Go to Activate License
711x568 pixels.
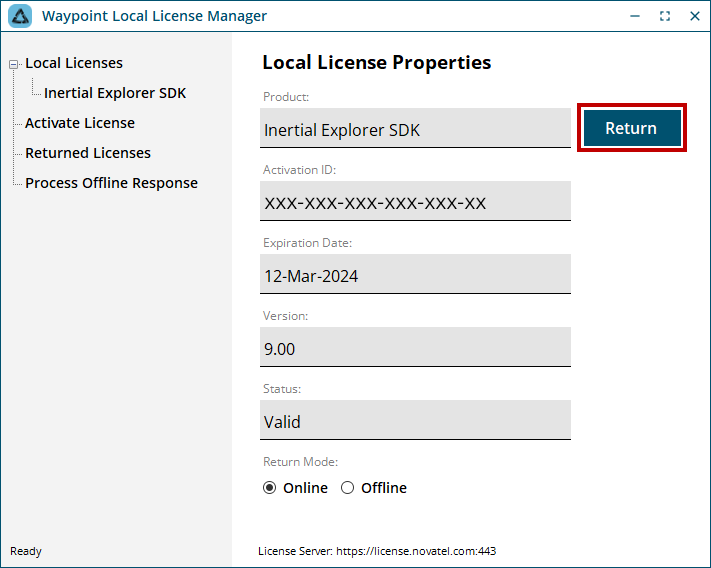pyautogui.click(x=80, y=123)
